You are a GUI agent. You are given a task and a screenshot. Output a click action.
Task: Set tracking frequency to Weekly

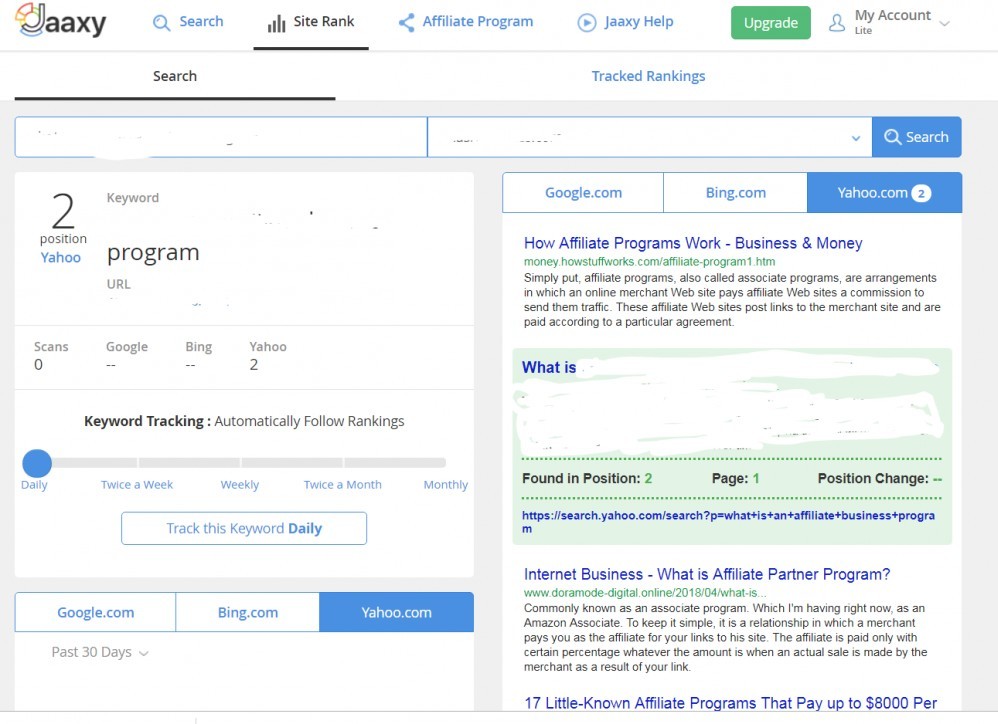(240, 485)
